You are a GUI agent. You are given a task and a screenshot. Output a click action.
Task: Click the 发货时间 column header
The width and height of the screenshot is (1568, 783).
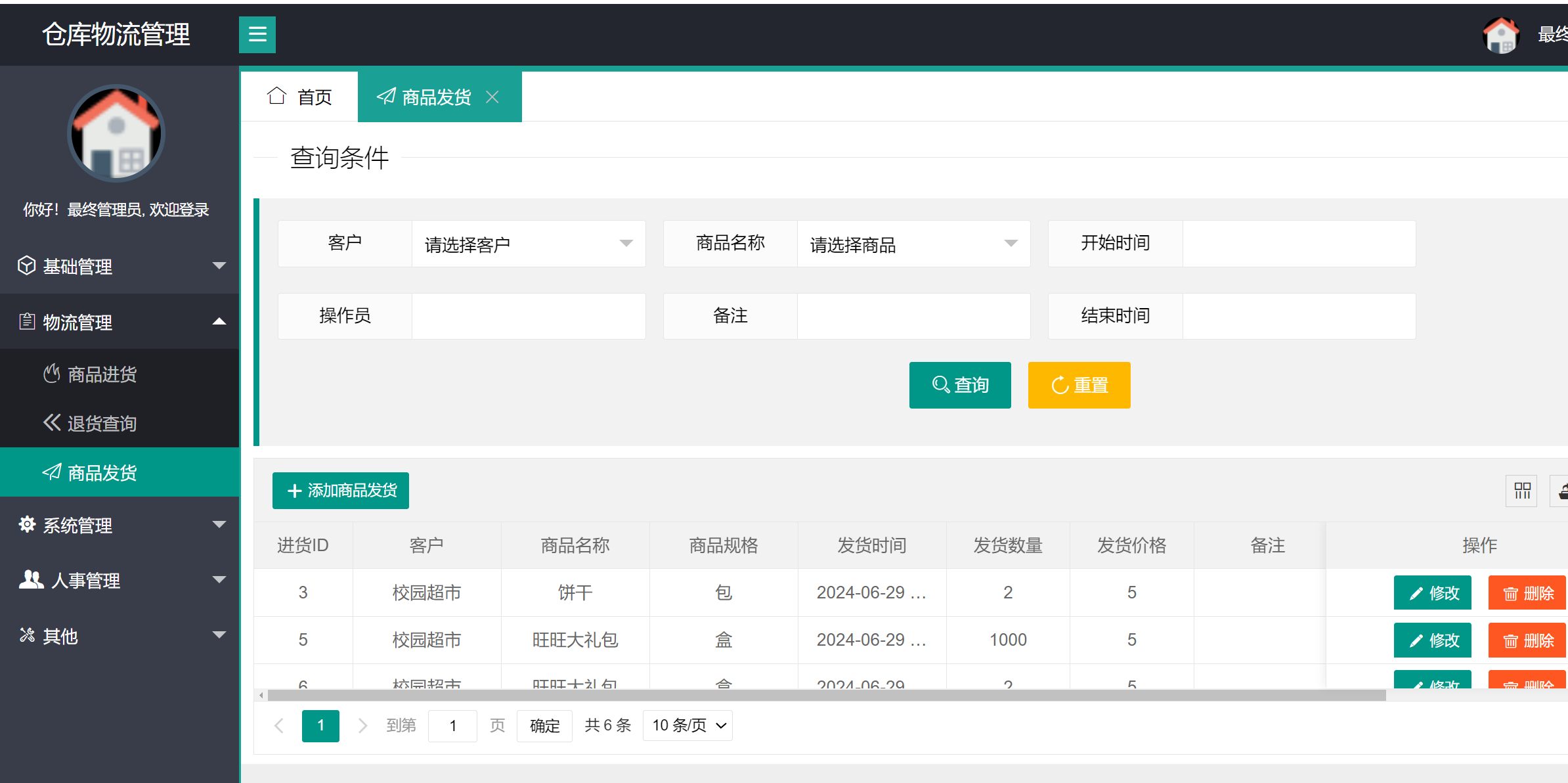872,545
